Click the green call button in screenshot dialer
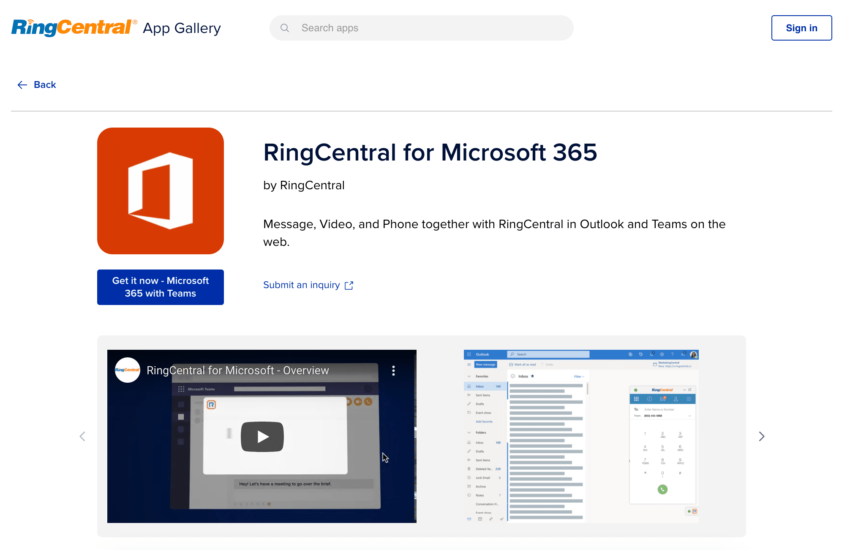The image size is (850, 550). pos(662,489)
